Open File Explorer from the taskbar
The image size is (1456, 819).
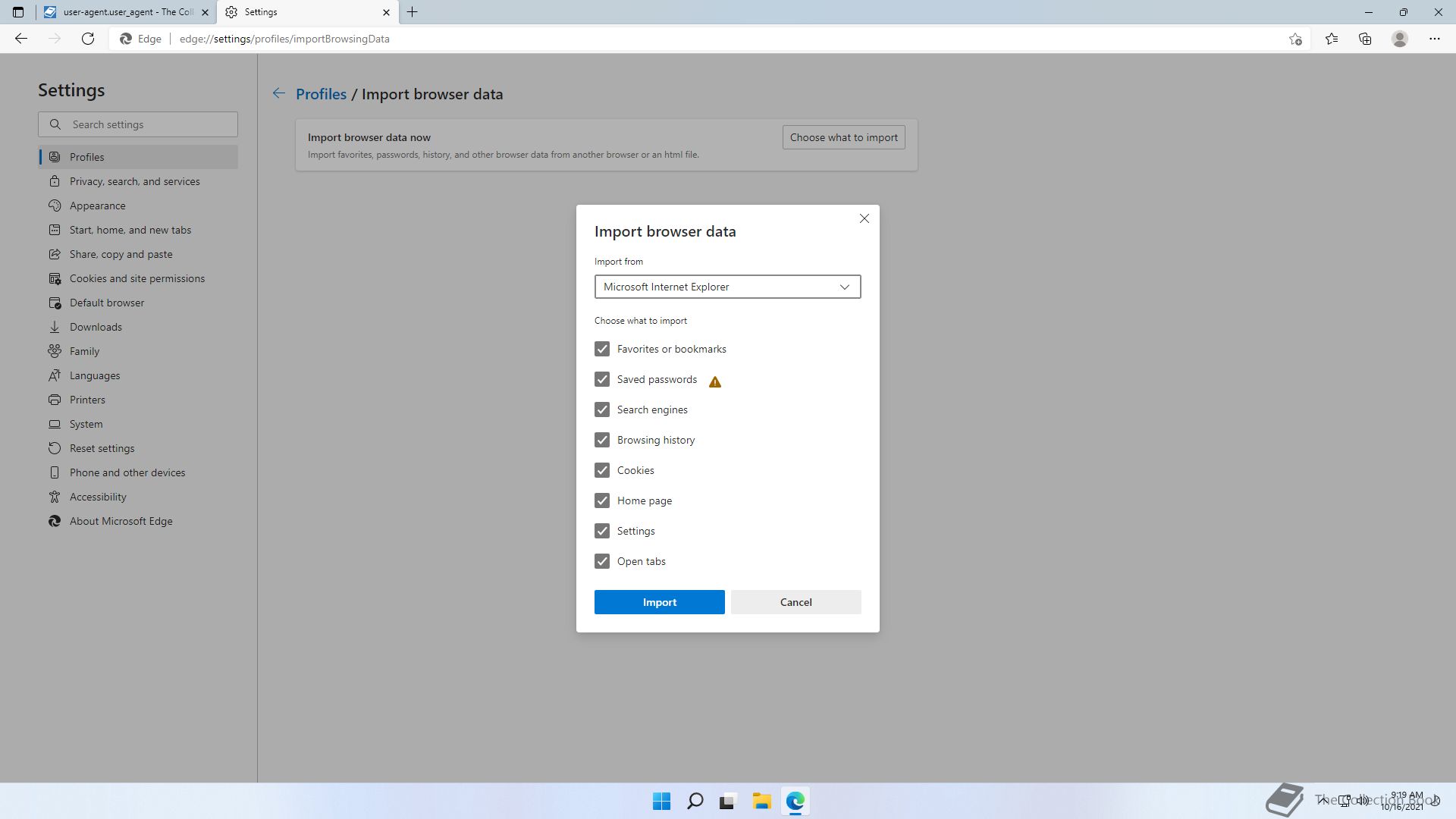tap(761, 801)
